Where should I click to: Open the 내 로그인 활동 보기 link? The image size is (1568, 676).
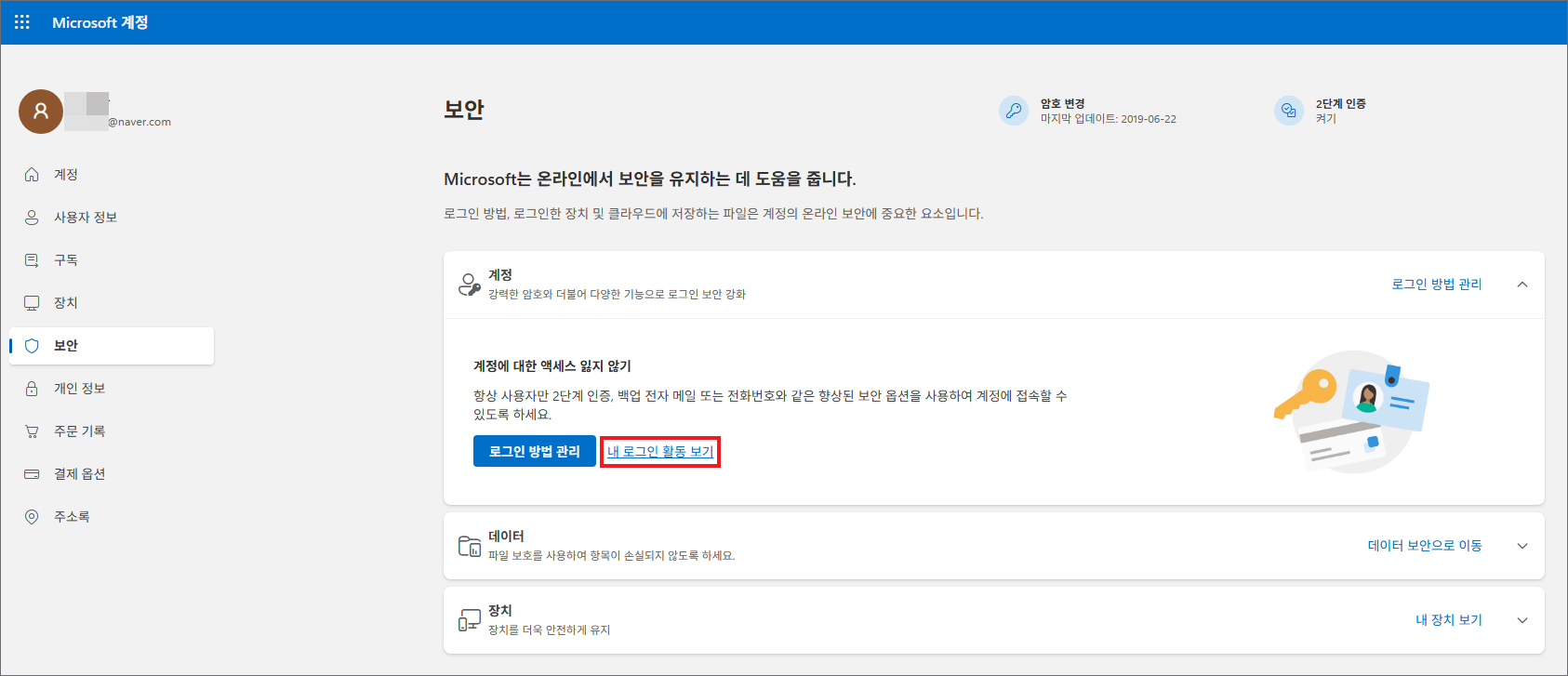coord(660,451)
